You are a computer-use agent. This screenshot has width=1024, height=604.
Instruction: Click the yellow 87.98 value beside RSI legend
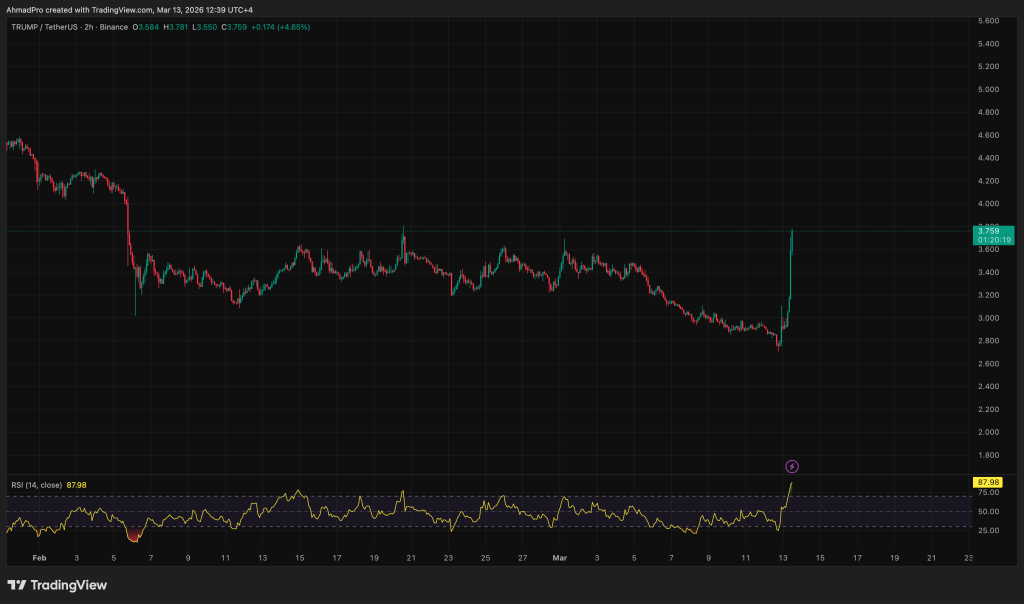tap(76, 485)
